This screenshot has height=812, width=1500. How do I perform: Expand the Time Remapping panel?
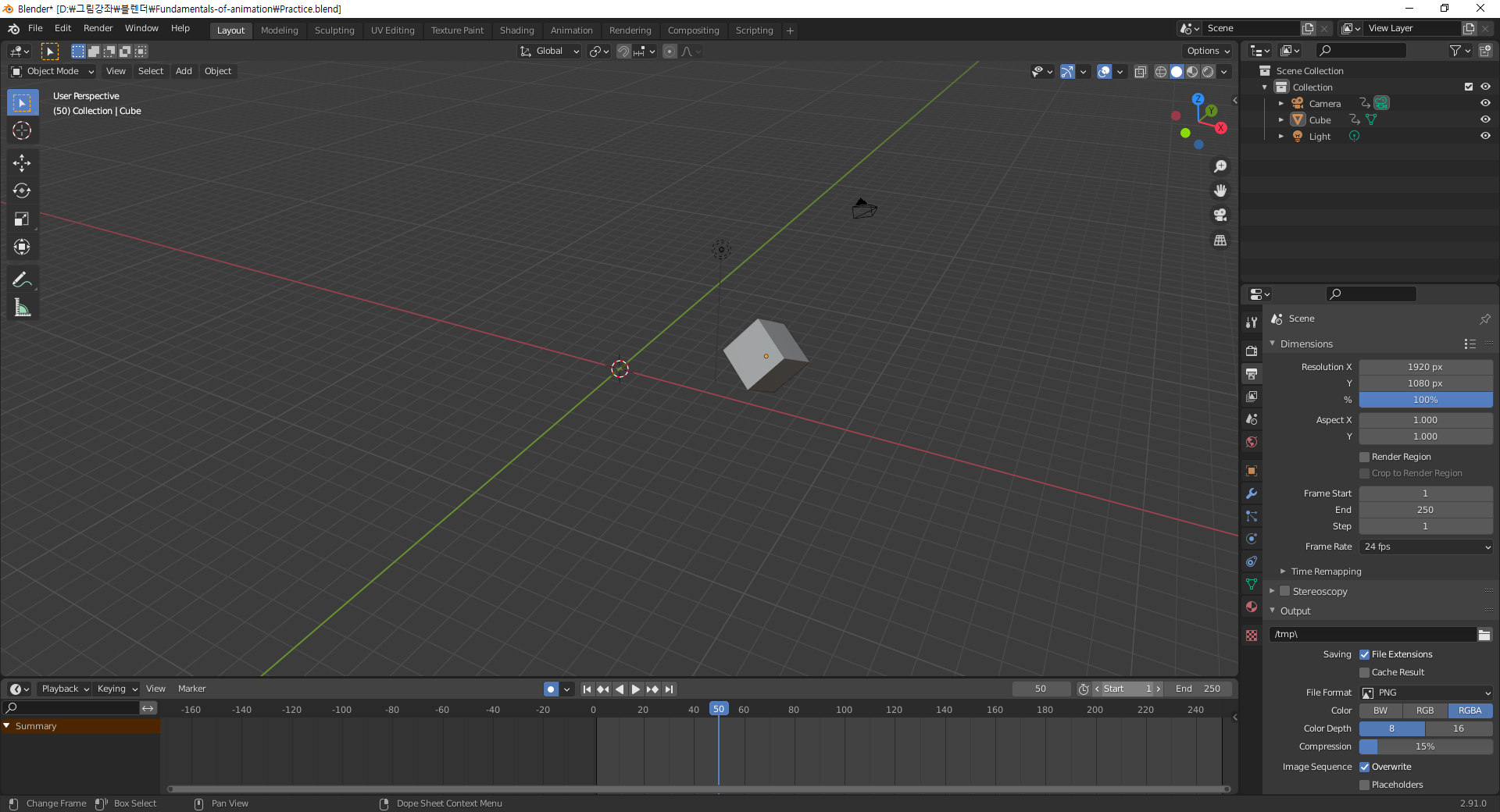[1326, 572]
